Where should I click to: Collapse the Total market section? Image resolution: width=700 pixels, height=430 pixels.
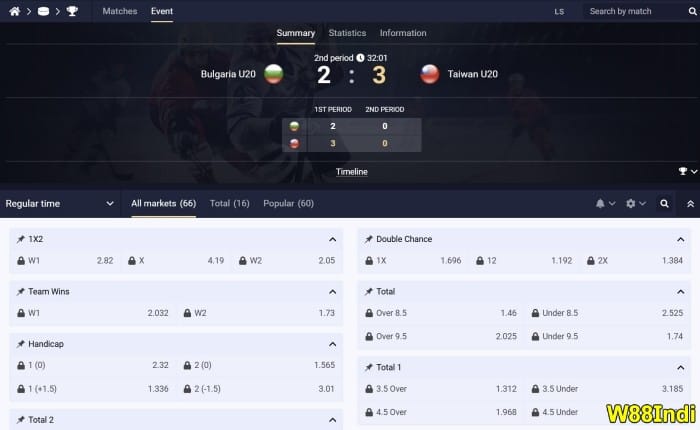pos(680,291)
